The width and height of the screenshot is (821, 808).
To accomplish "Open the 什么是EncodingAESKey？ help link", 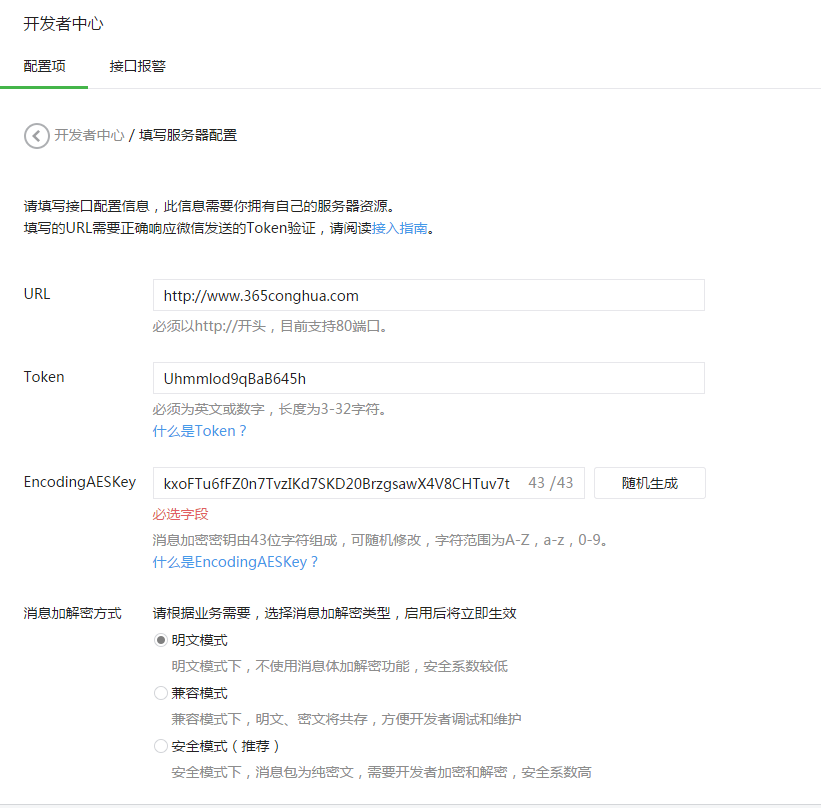I will 235,562.
